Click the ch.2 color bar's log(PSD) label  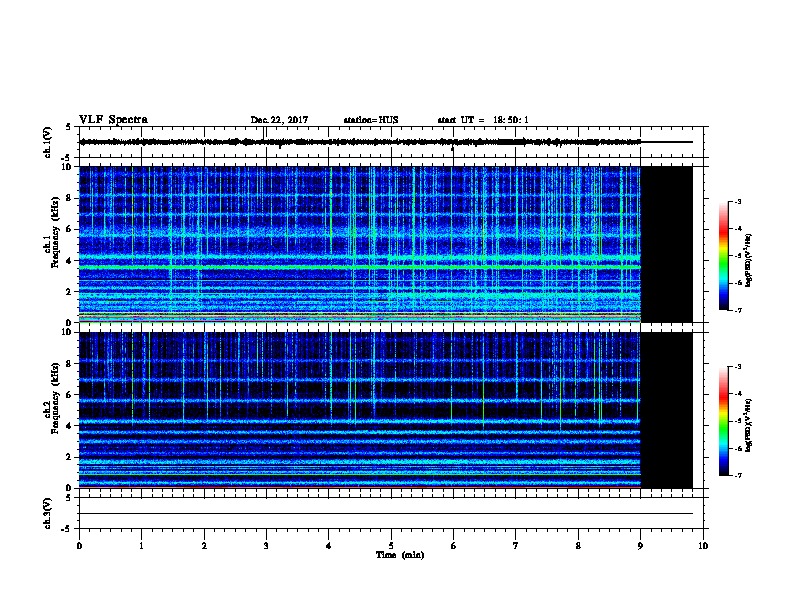[x=748, y=426]
